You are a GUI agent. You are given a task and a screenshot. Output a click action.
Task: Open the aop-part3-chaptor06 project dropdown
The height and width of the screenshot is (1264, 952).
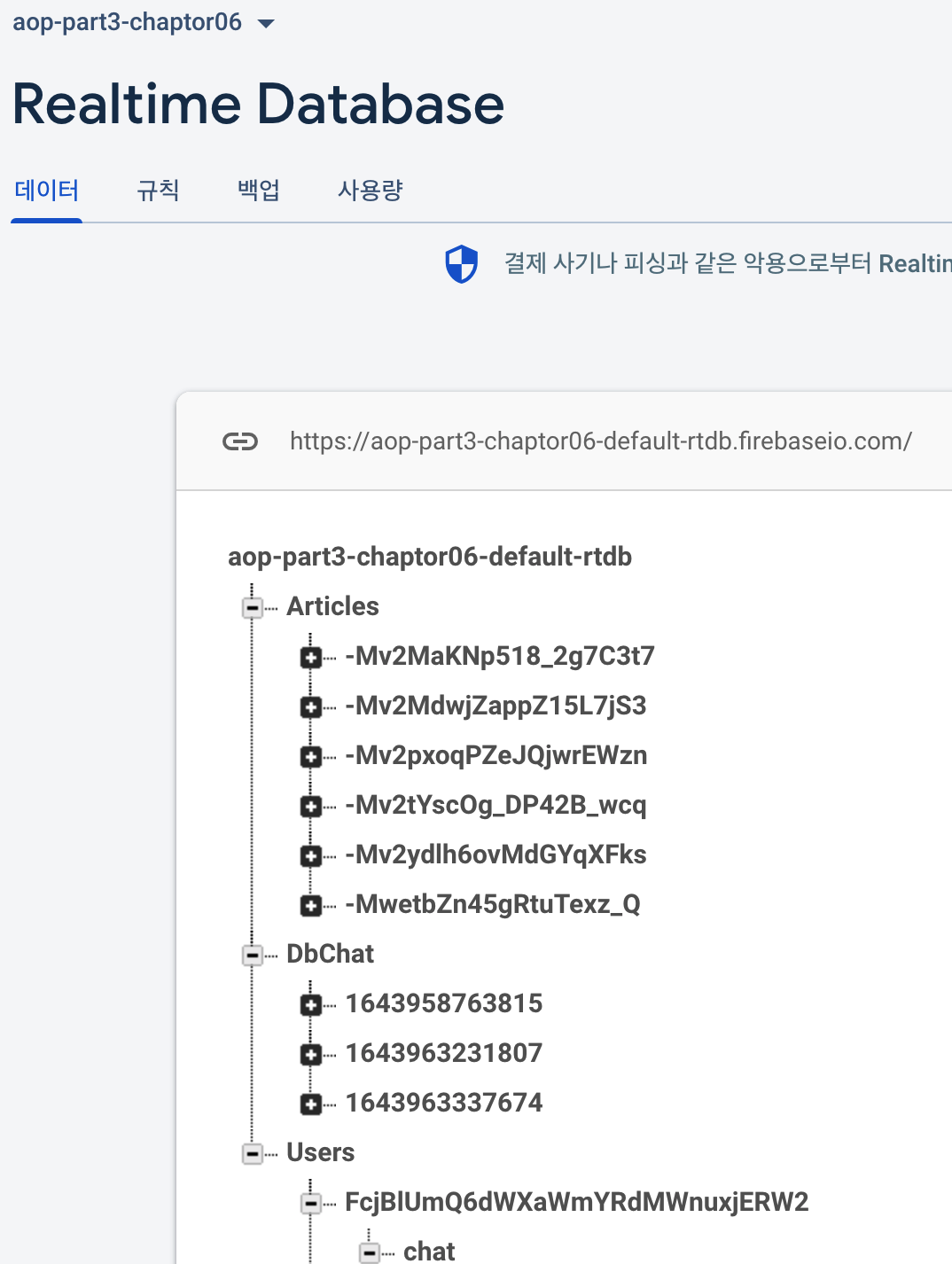pos(144,22)
